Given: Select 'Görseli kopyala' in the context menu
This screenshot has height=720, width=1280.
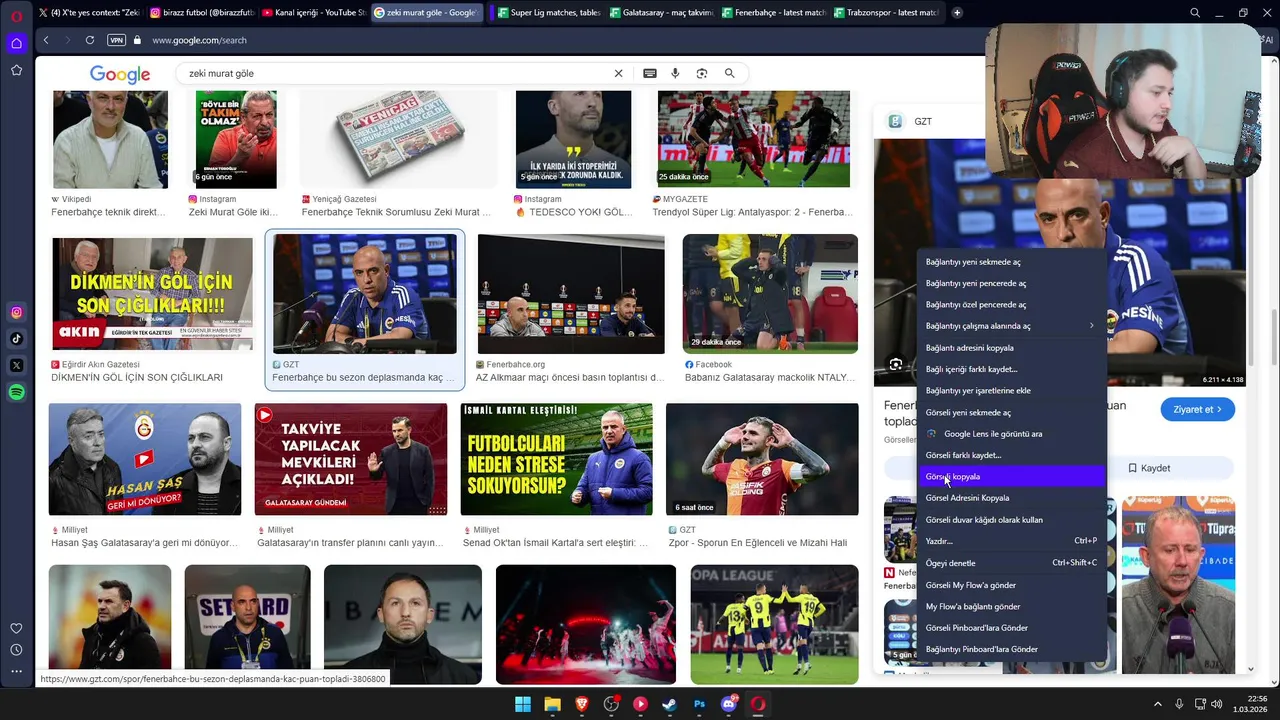Looking at the screenshot, I should (x=1011, y=476).
